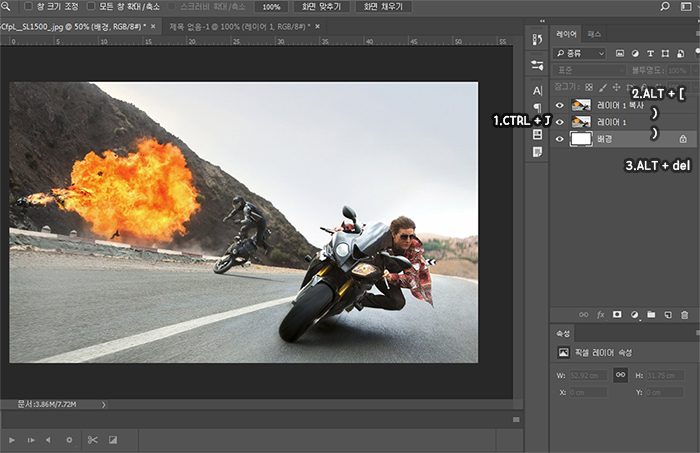Play the timeline
This screenshot has width=700, height=453.
(12, 440)
